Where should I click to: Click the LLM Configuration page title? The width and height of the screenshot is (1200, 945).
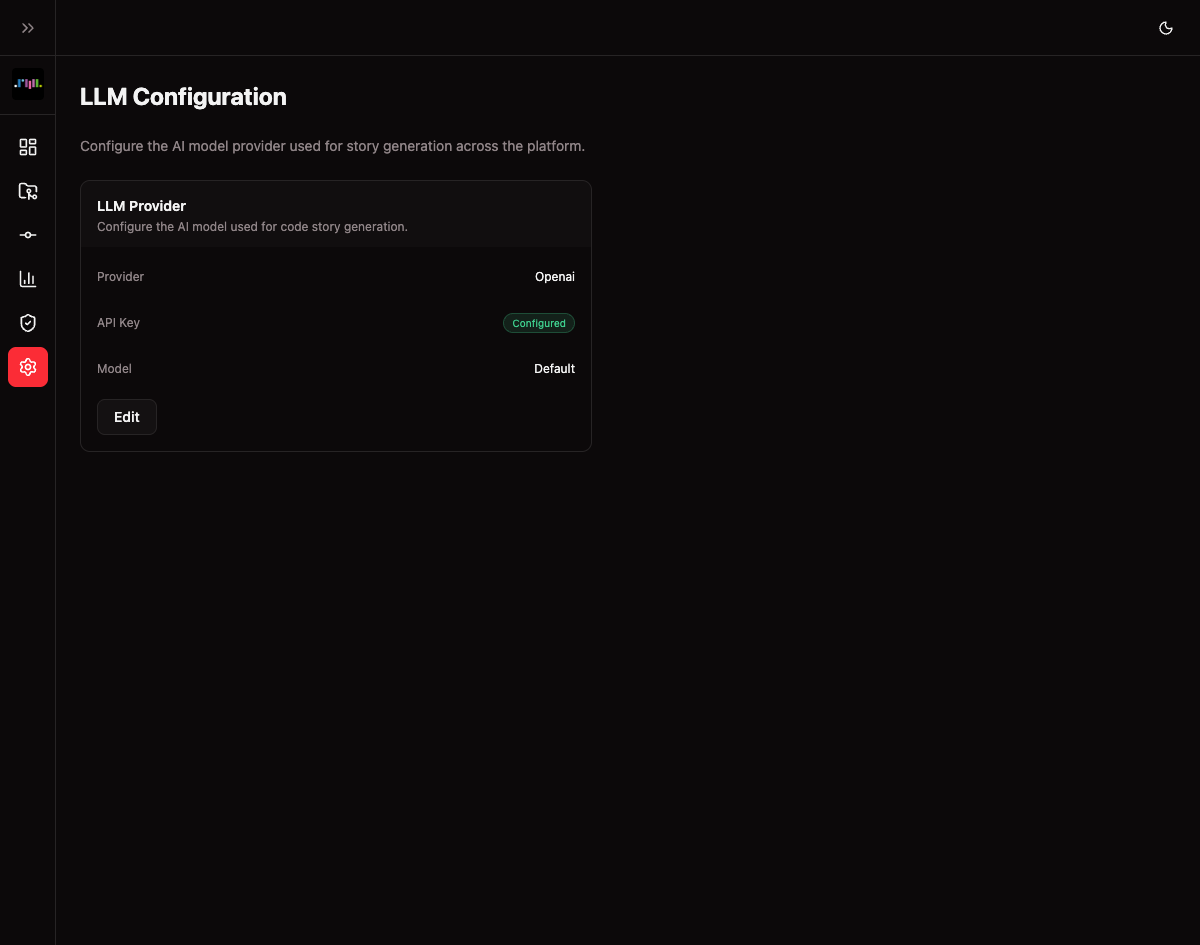(183, 97)
